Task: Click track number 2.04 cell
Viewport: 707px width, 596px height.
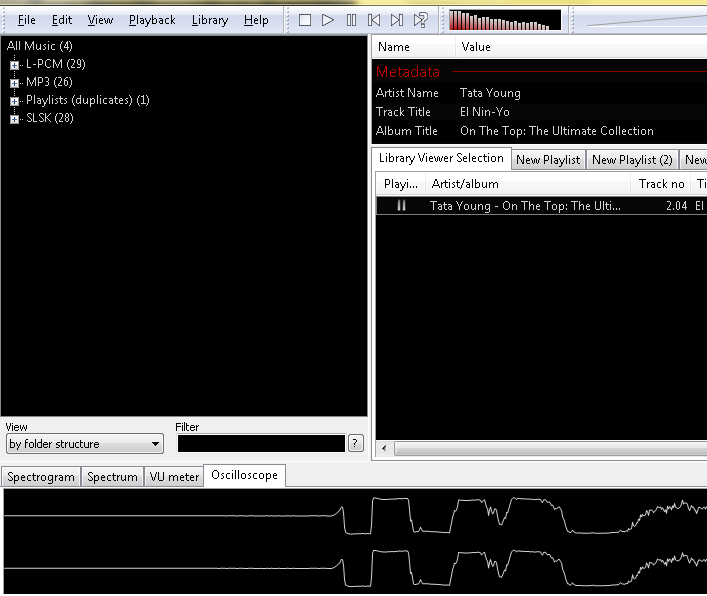Action: click(676, 206)
